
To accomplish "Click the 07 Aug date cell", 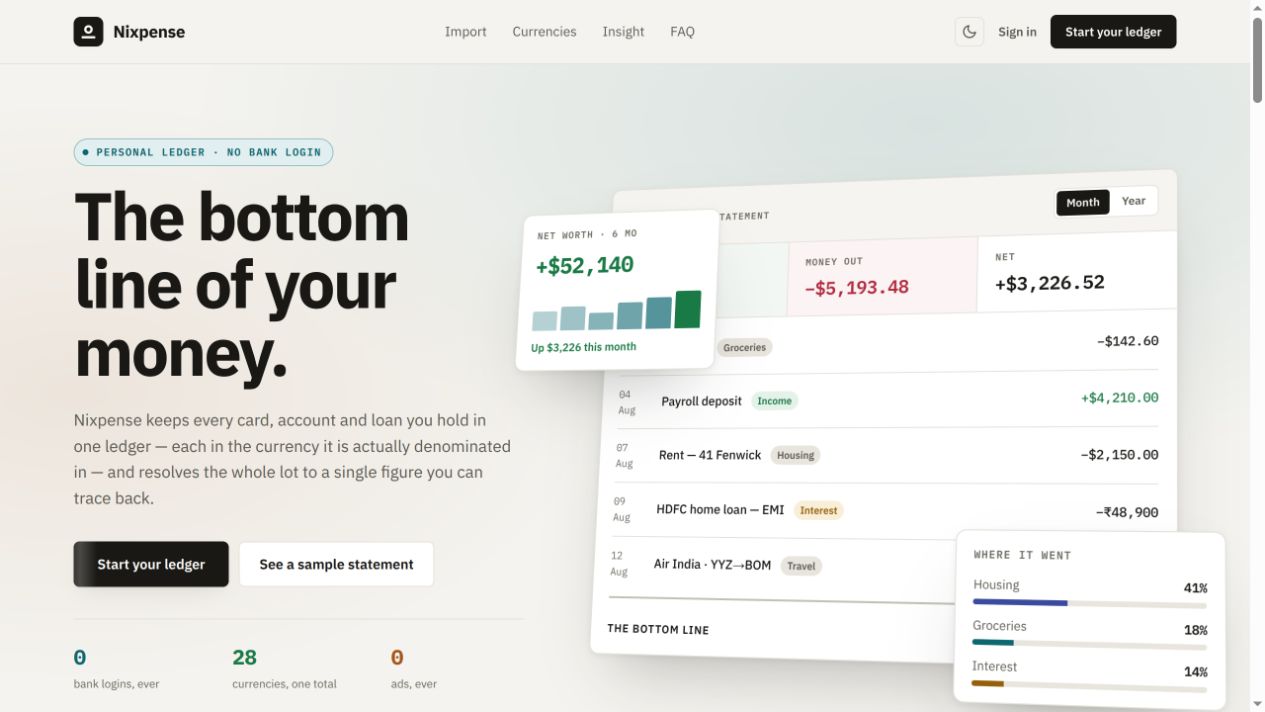I will coord(624,456).
